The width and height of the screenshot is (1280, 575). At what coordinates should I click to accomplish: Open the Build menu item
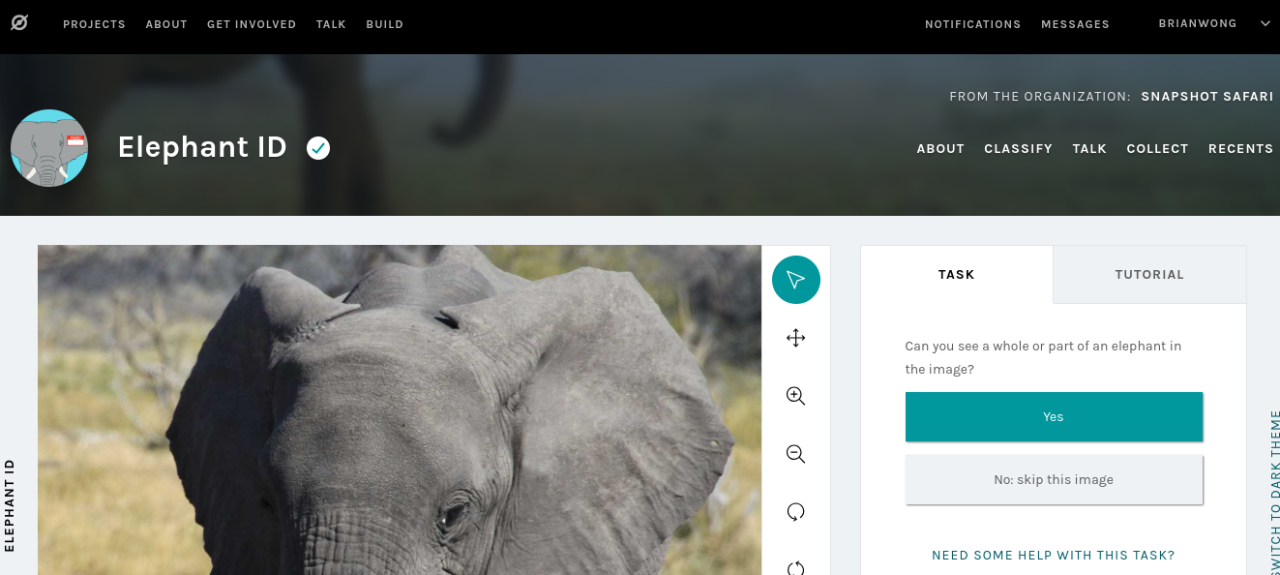point(385,24)
